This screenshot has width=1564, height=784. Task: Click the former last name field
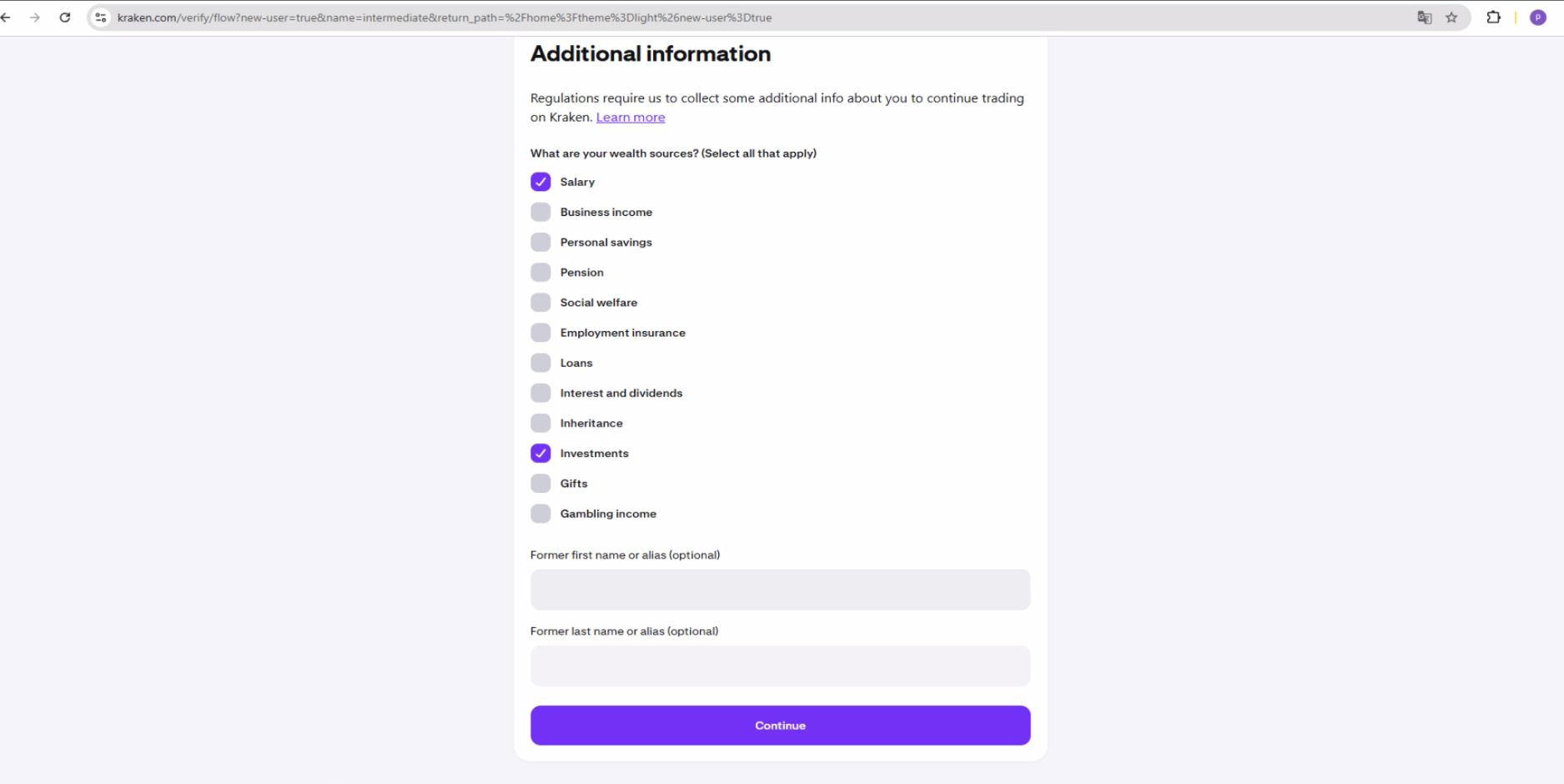[x=780, y=666]
